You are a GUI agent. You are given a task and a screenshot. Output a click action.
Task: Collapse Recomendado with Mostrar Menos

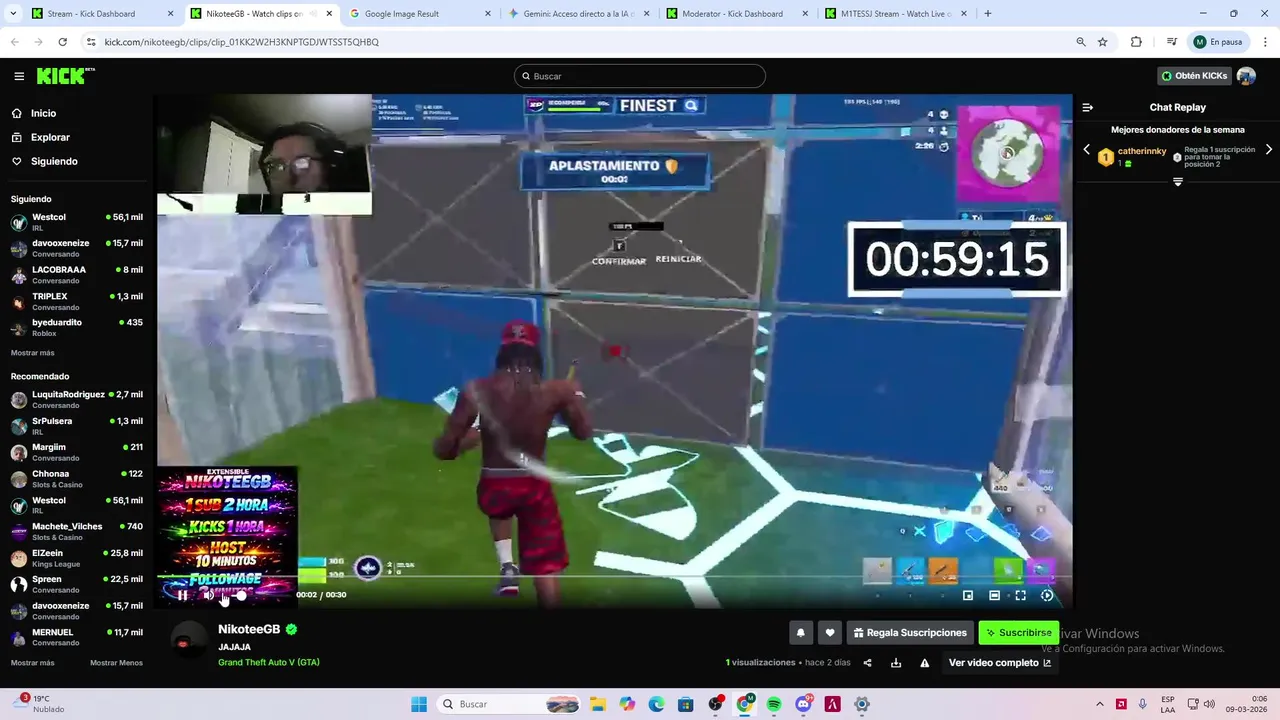point(116,663)
